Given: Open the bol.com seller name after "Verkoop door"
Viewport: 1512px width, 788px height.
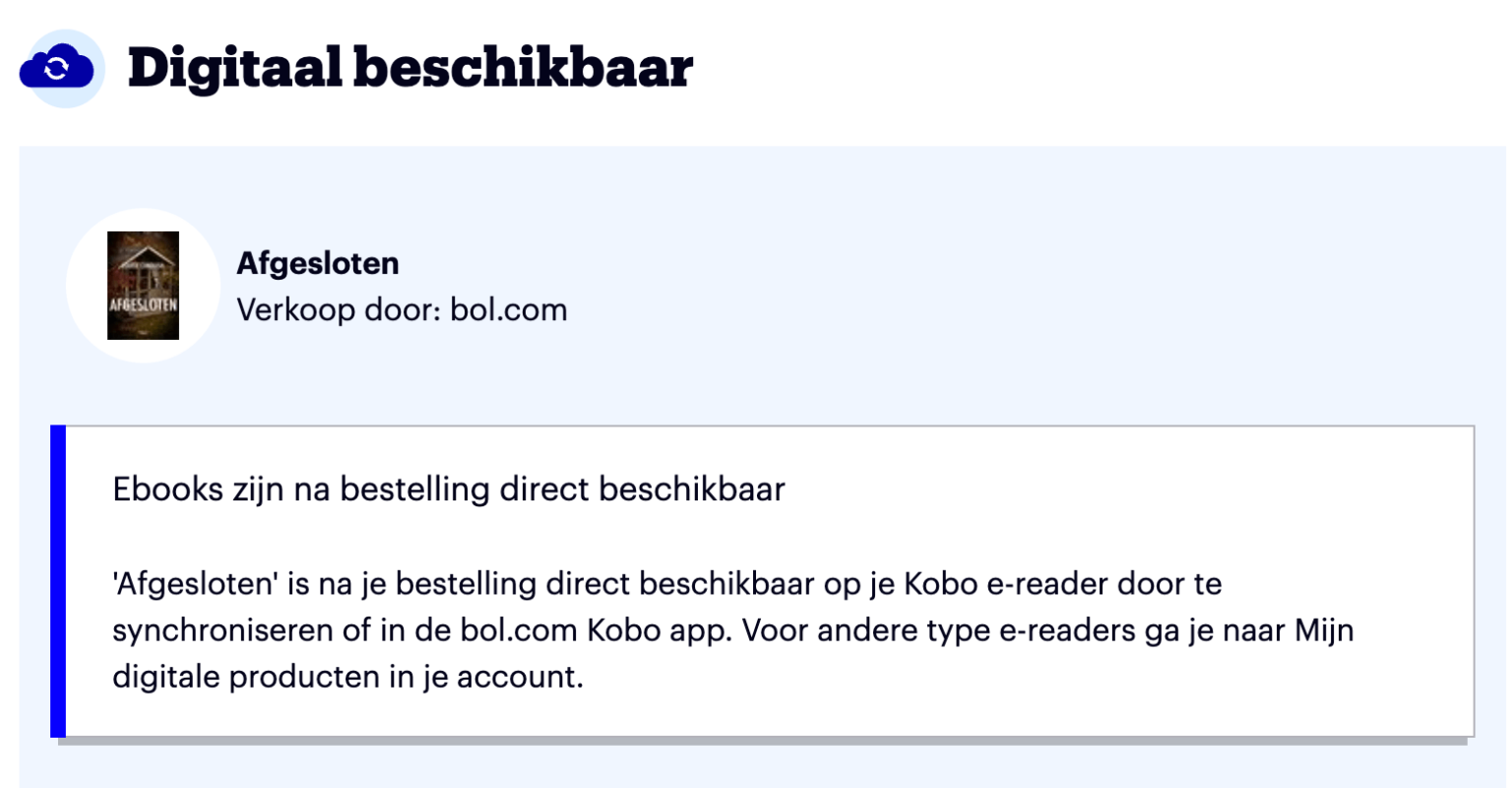Looking at the screenshot, I should coord(508,310).
